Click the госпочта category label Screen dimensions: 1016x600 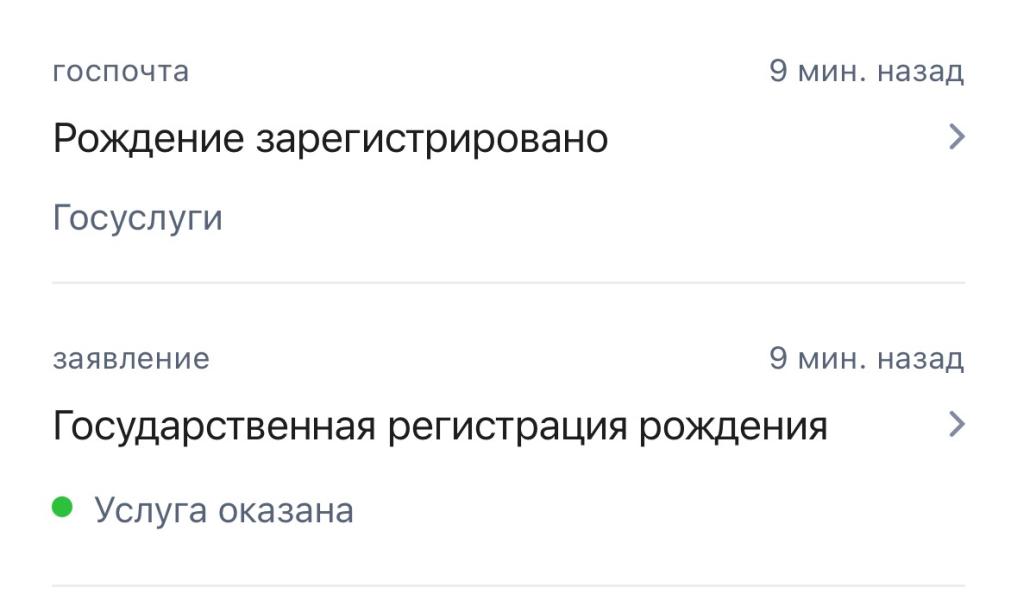point(120,72)
